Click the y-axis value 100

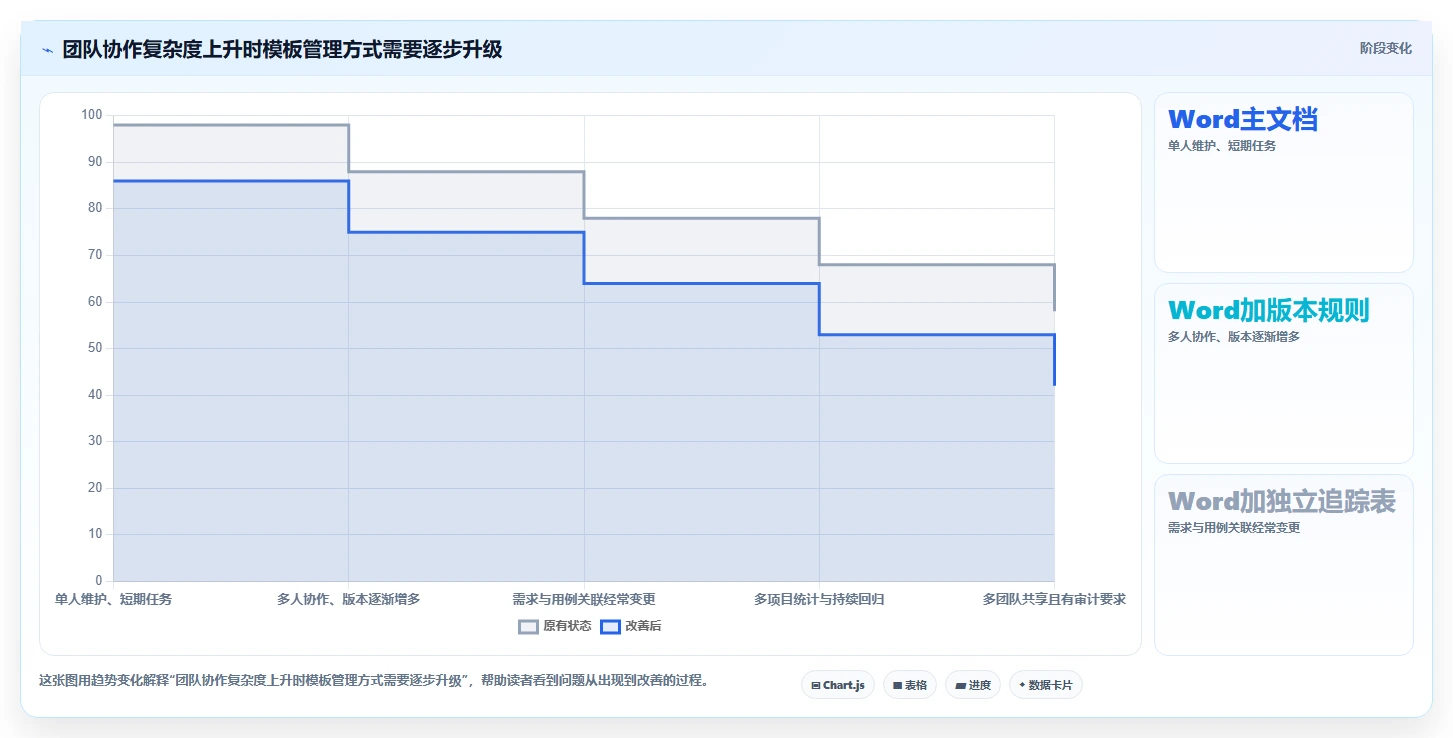coord(92,115)
